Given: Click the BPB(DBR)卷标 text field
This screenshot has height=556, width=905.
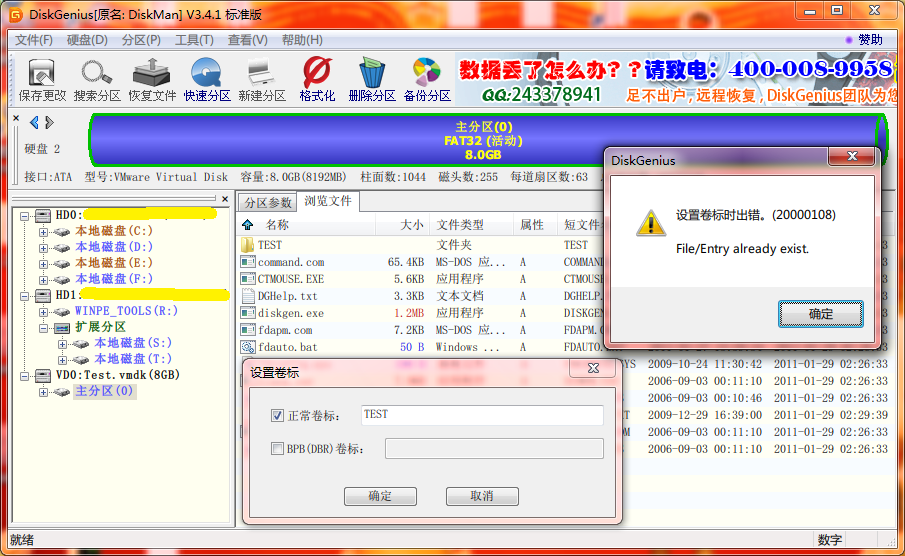Looking at the screenshot, I should click(x=494, y=449).
